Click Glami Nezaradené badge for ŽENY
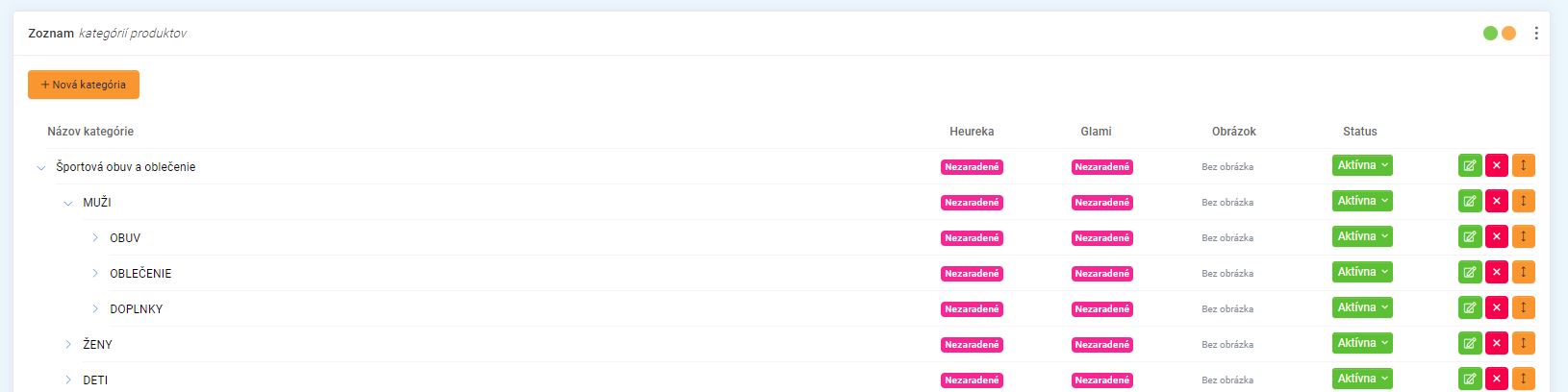This screenshot has height=392, width=1568. [x=1101, y=345]
